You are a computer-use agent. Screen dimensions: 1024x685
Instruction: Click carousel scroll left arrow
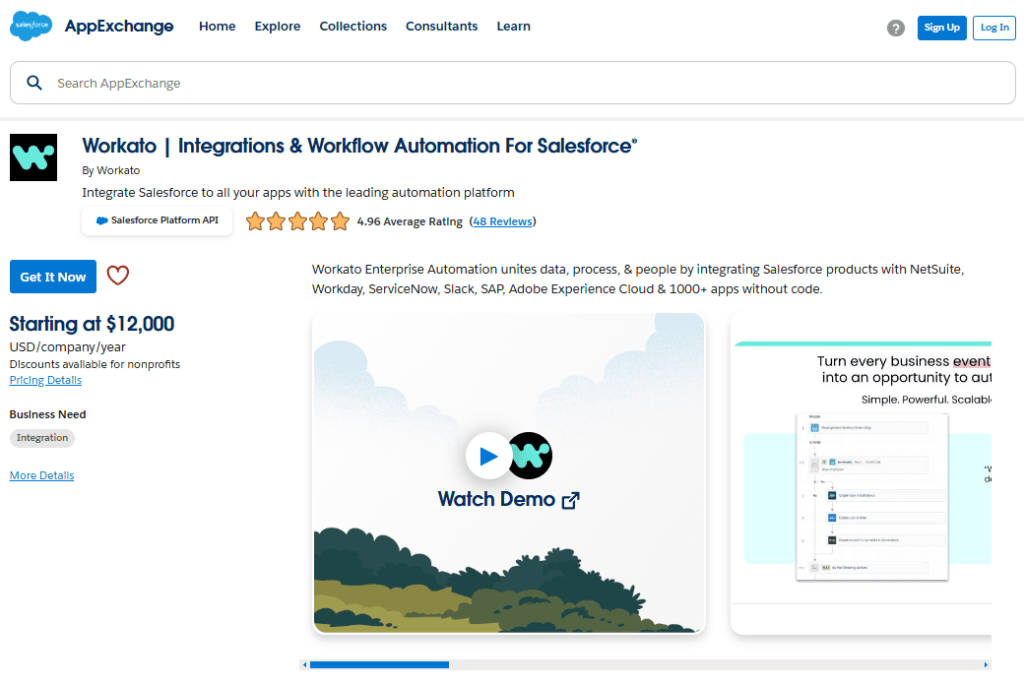tap(304, 665)
